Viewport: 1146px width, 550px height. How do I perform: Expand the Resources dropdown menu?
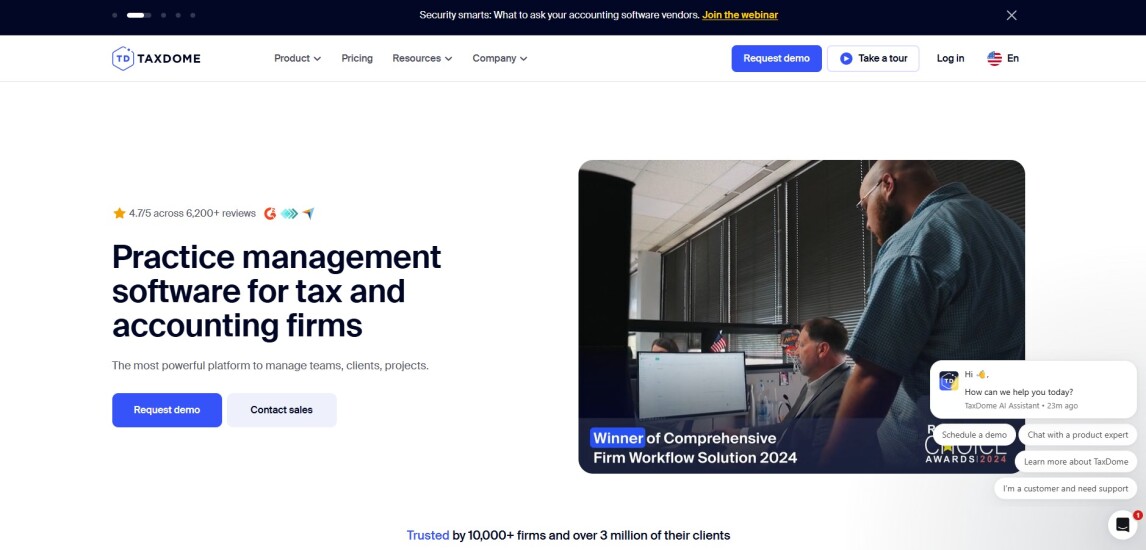(x=422, y=58)
